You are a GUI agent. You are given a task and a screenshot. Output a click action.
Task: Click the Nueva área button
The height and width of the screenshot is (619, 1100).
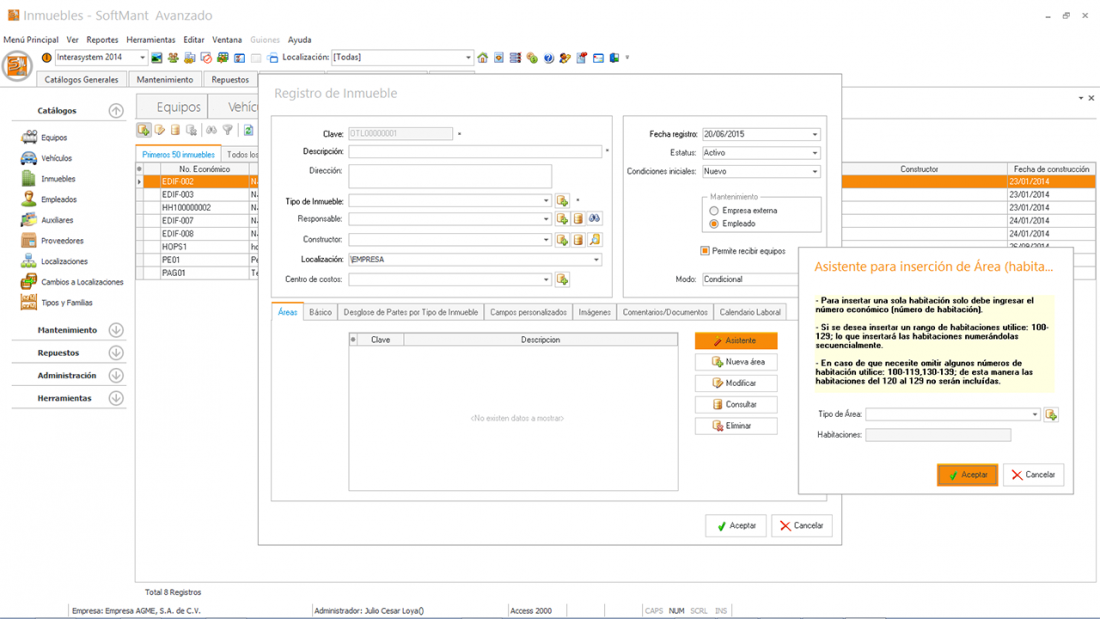click(736, 362)
